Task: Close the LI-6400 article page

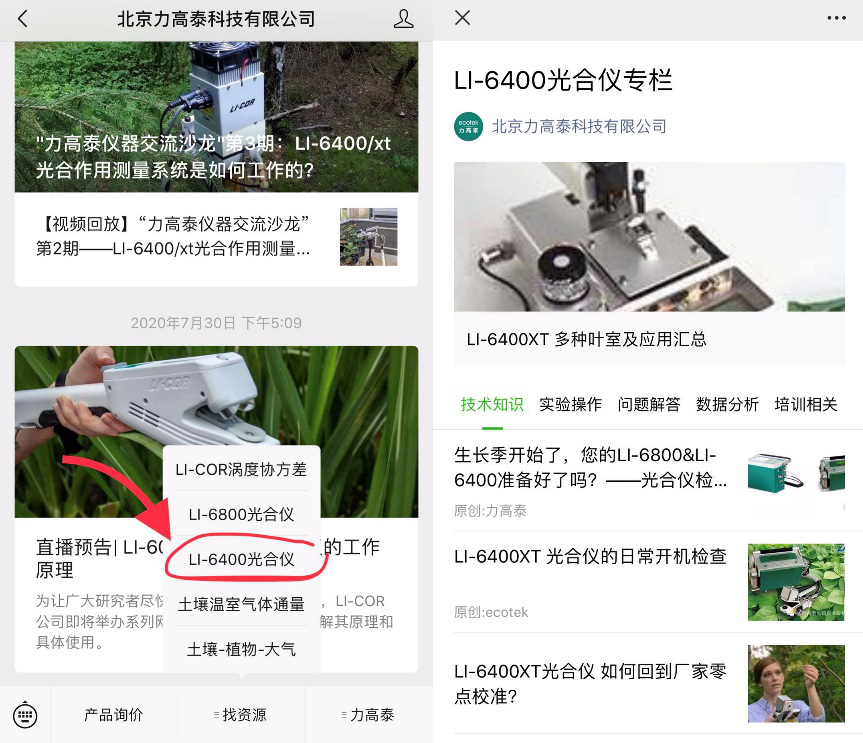Action: [x=463, y=18]
